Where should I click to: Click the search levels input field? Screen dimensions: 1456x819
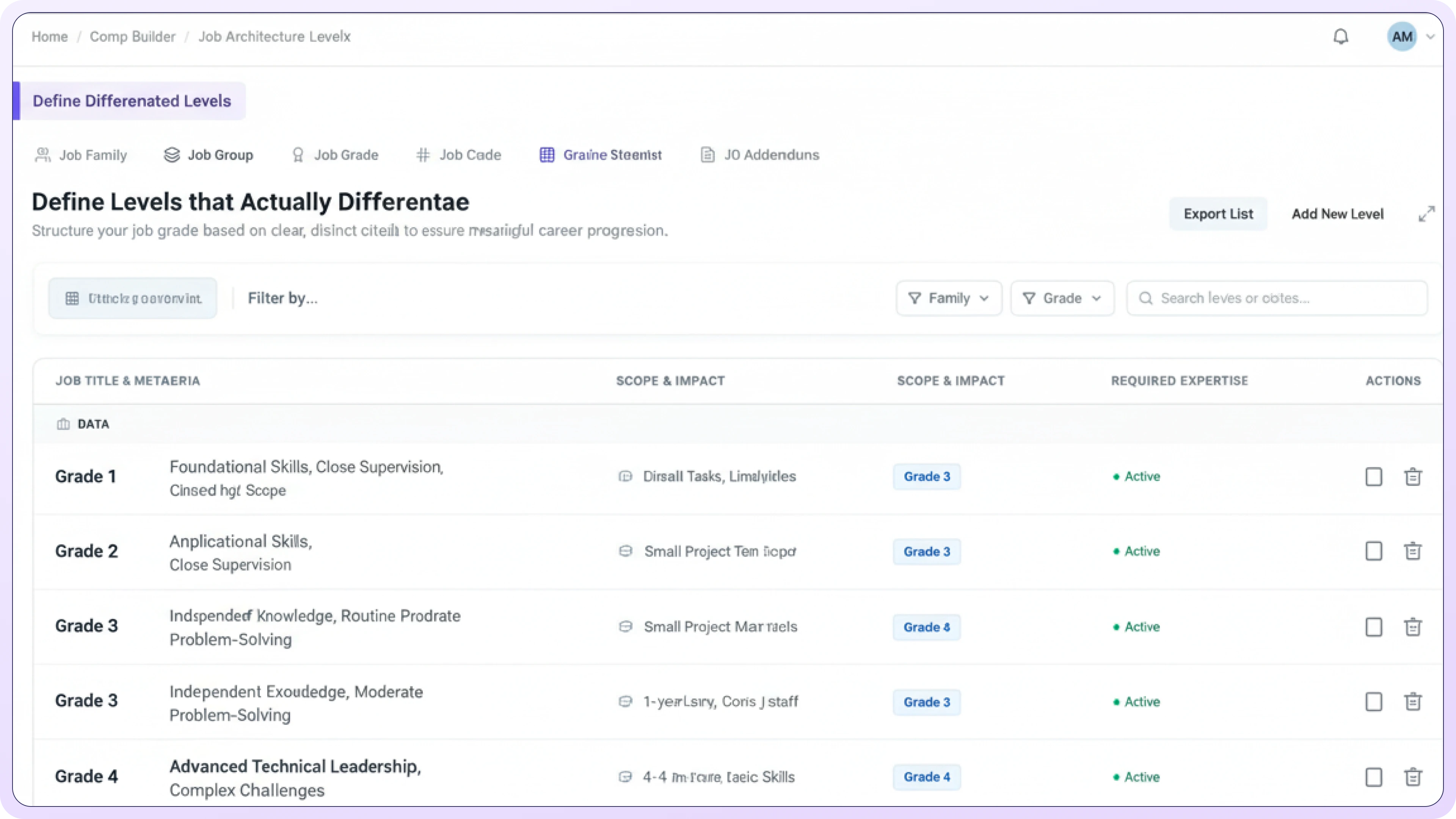coord(1277,298)
